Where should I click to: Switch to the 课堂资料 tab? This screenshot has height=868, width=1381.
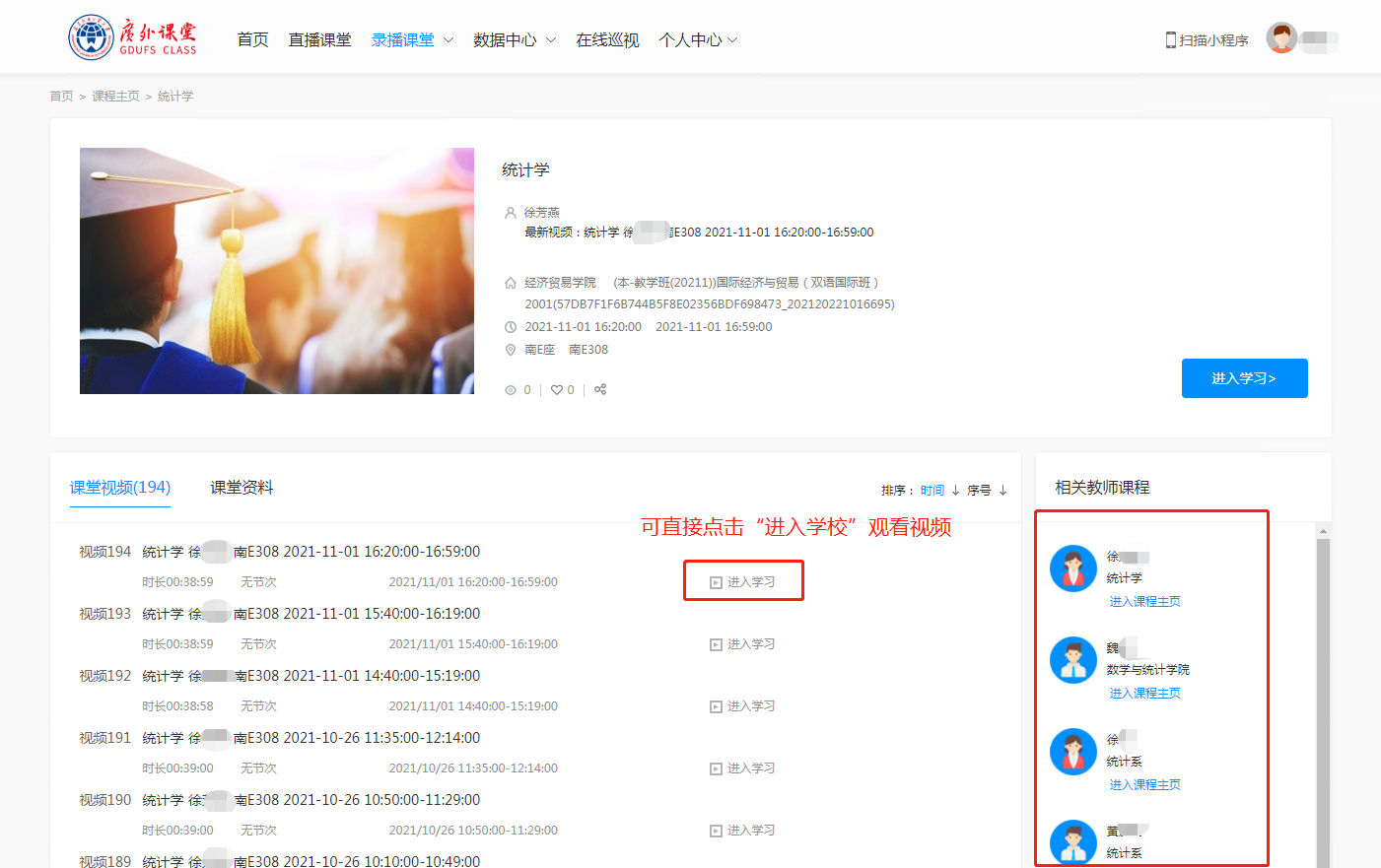coord(242,488)
